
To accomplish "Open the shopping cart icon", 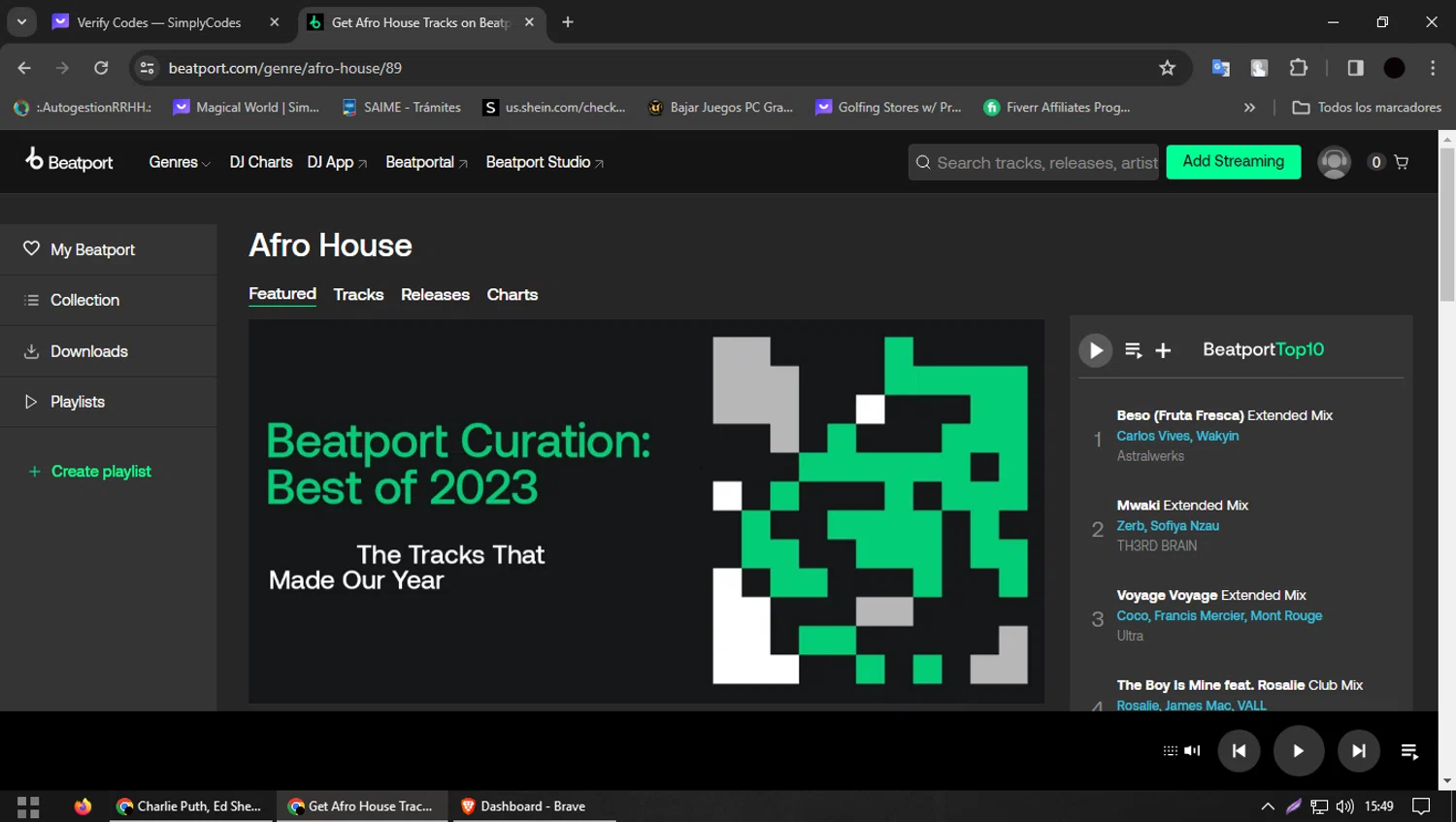I will (x=1401, y=162).
